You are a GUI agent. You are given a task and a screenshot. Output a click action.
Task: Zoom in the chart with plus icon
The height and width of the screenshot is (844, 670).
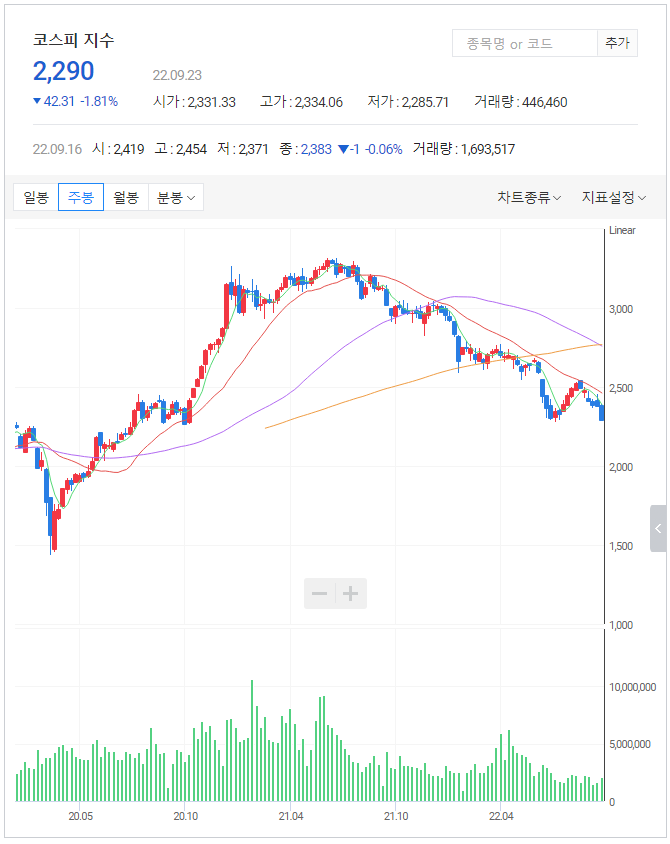pyautogui.click(x=351, y=594)
